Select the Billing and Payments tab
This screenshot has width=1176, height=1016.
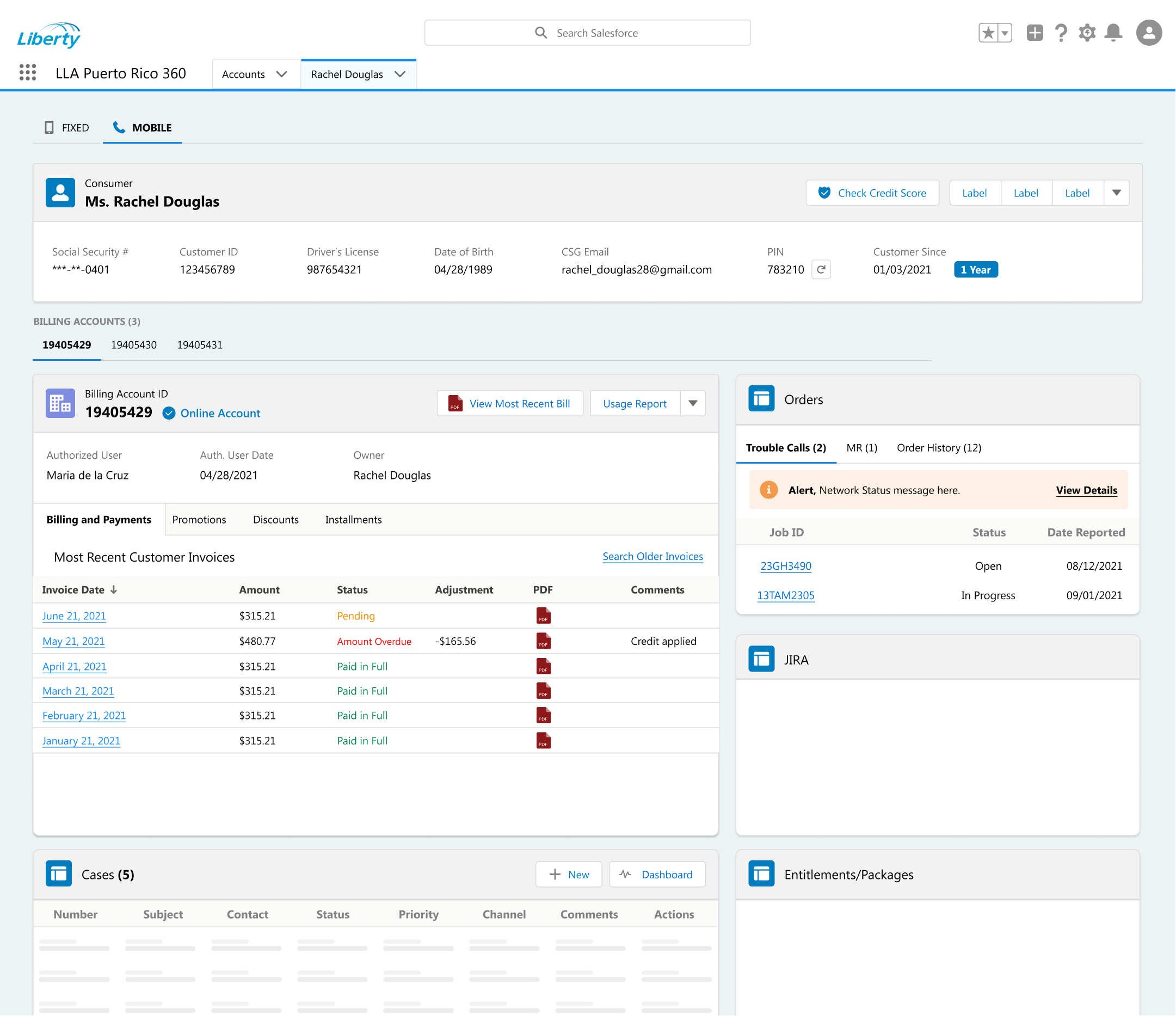coord(100,520)
